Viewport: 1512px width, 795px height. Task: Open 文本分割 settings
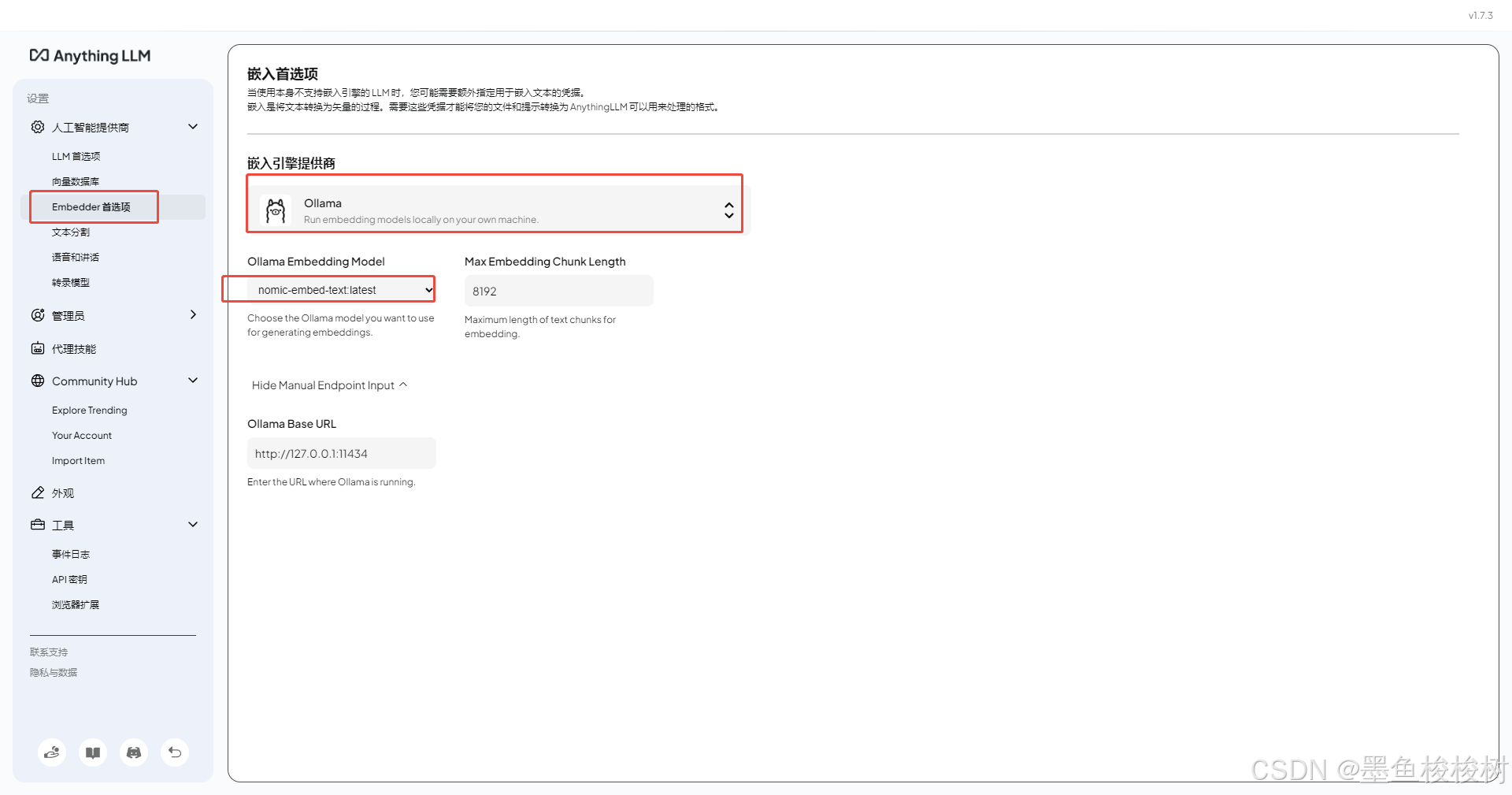point(71,232)
